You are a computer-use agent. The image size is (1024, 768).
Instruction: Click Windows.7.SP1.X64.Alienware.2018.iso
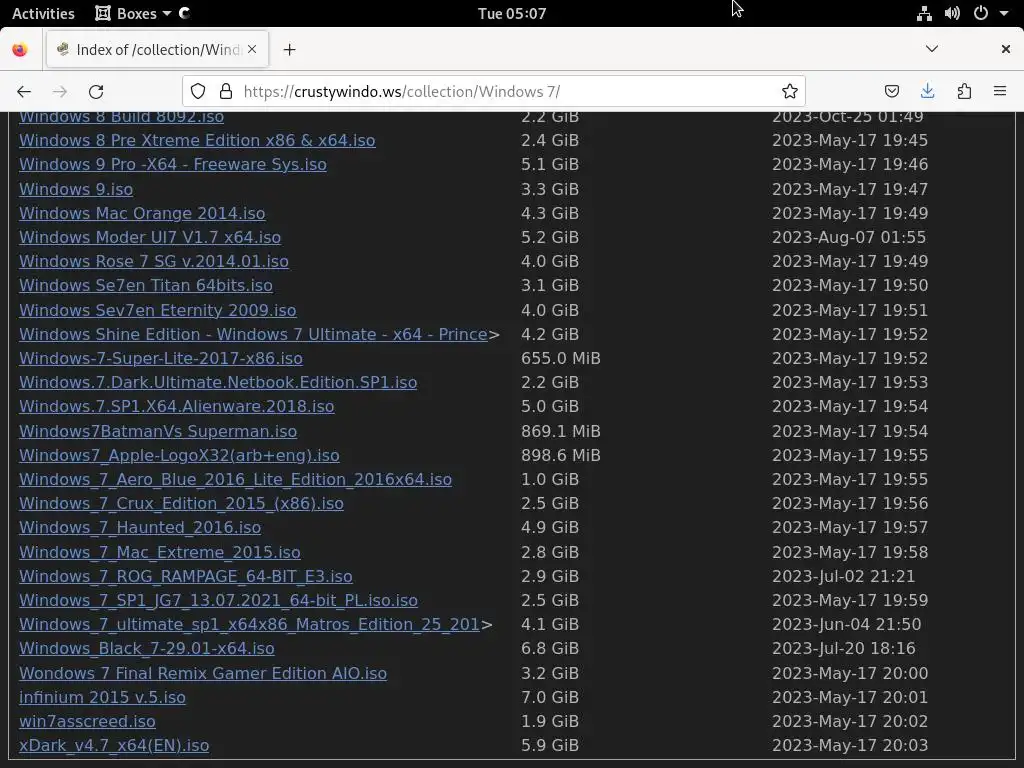pyautogui.click(x=177, y=406)
